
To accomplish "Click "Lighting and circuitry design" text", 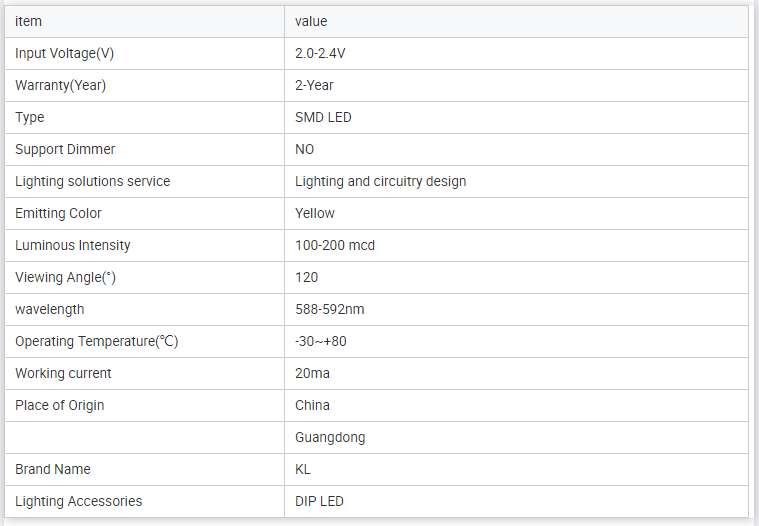I will [x=380, y=181].
